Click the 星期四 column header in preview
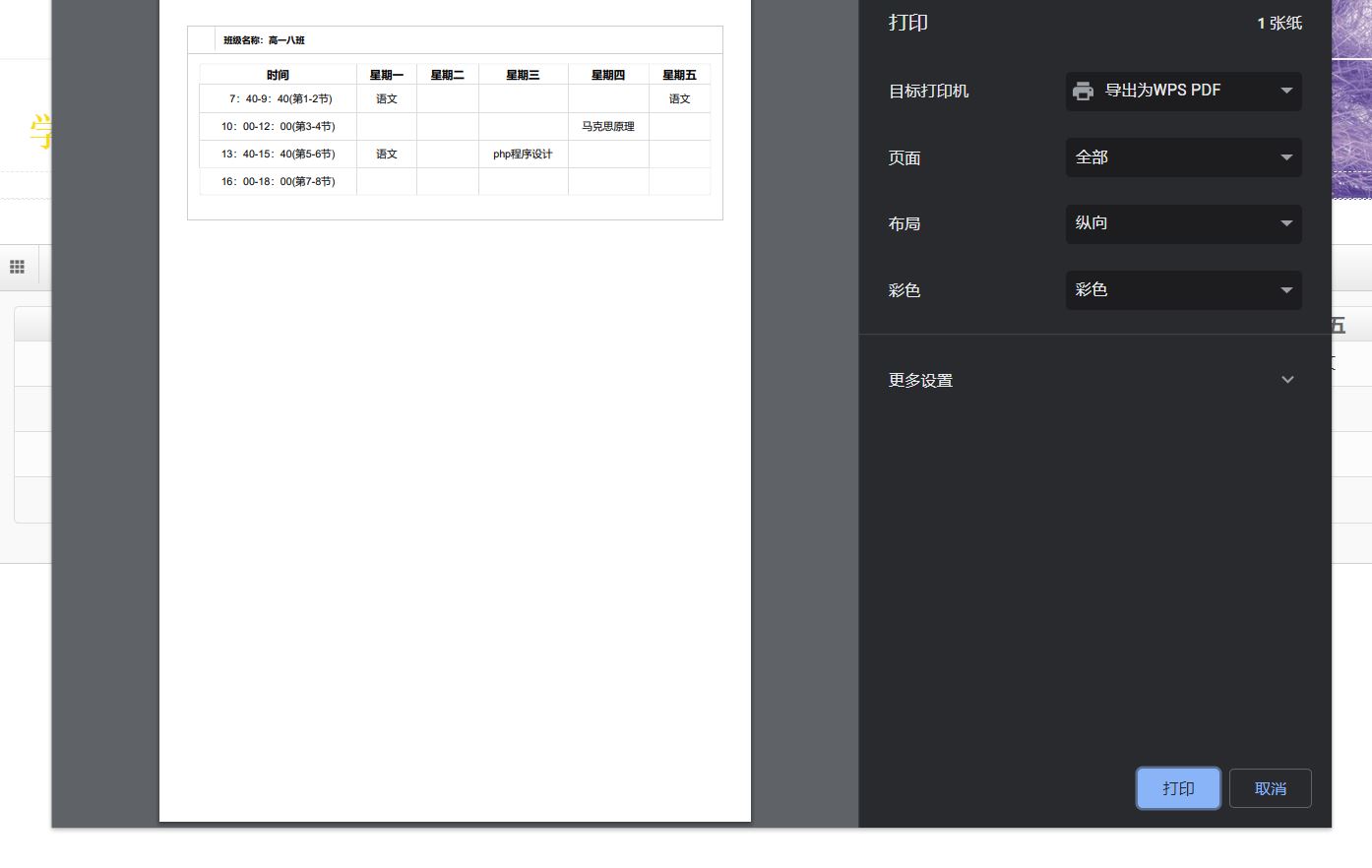Viewport: 1372px width, 868px height. [608, 75]
